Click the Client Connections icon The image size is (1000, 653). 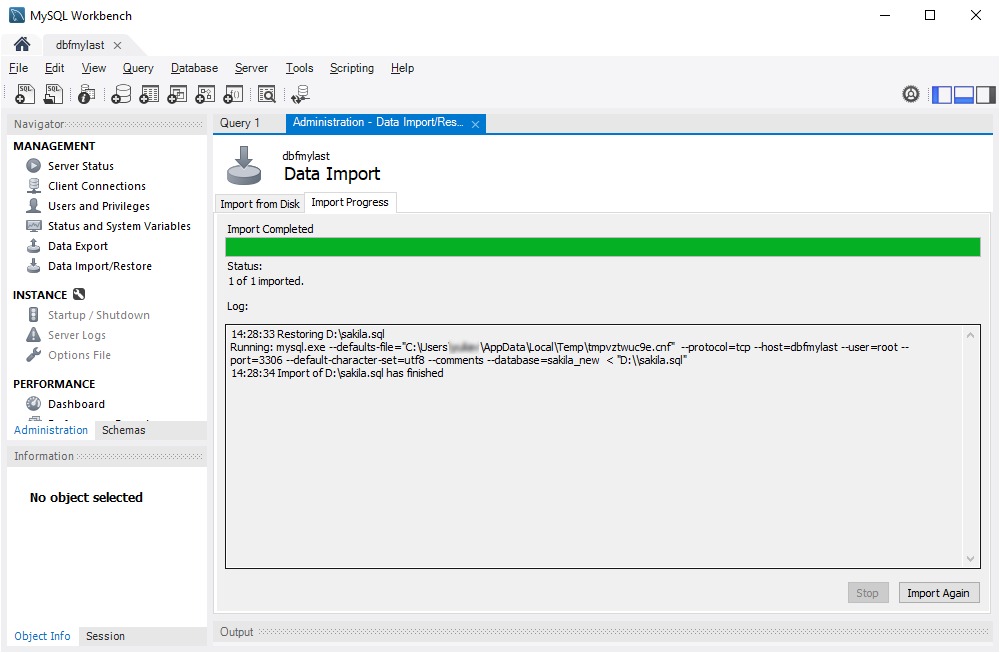33,186
